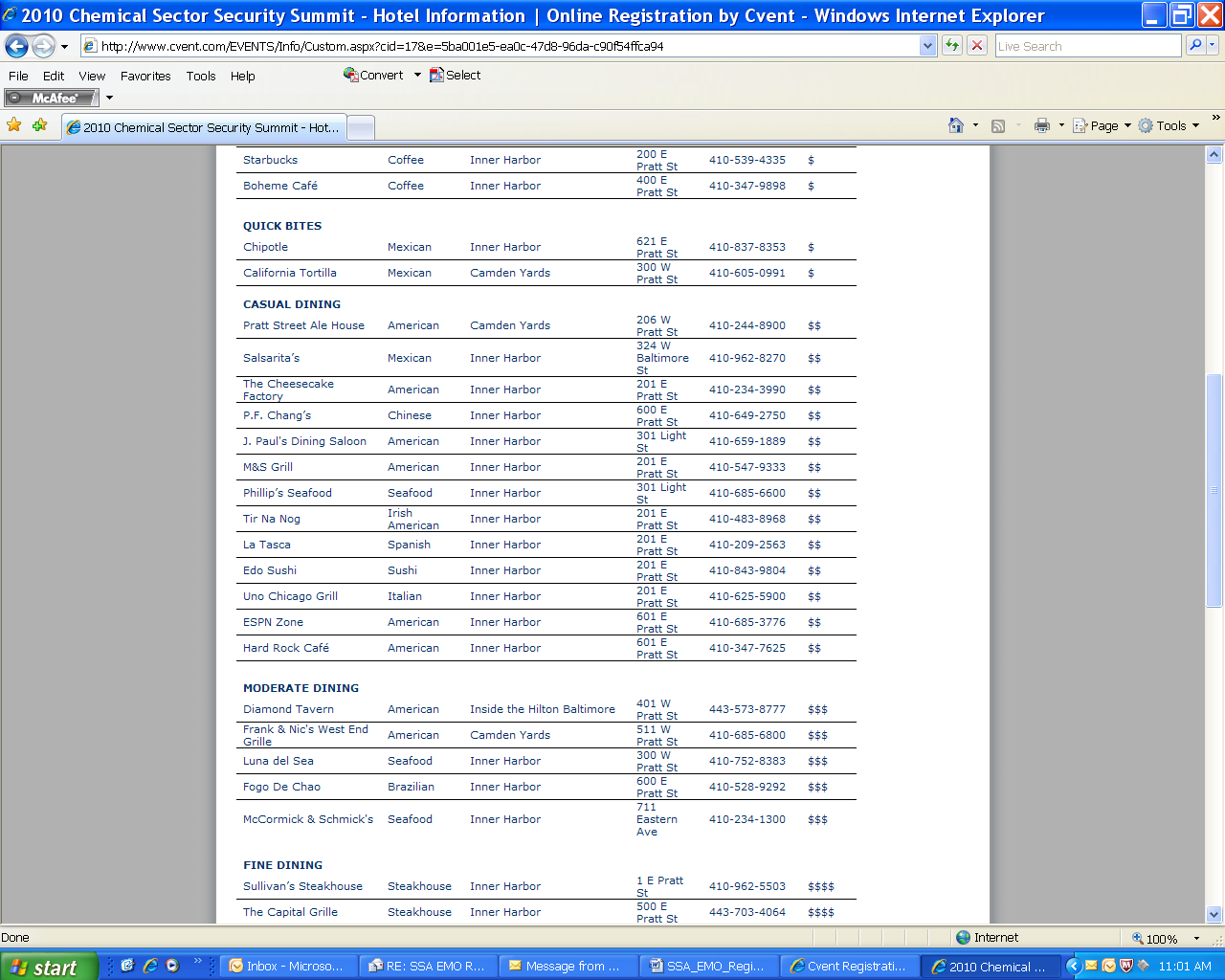The width and height of the screenshot is (1225, 980).
Task: Click the Add to Favorites icon
Action: (39, 125)
